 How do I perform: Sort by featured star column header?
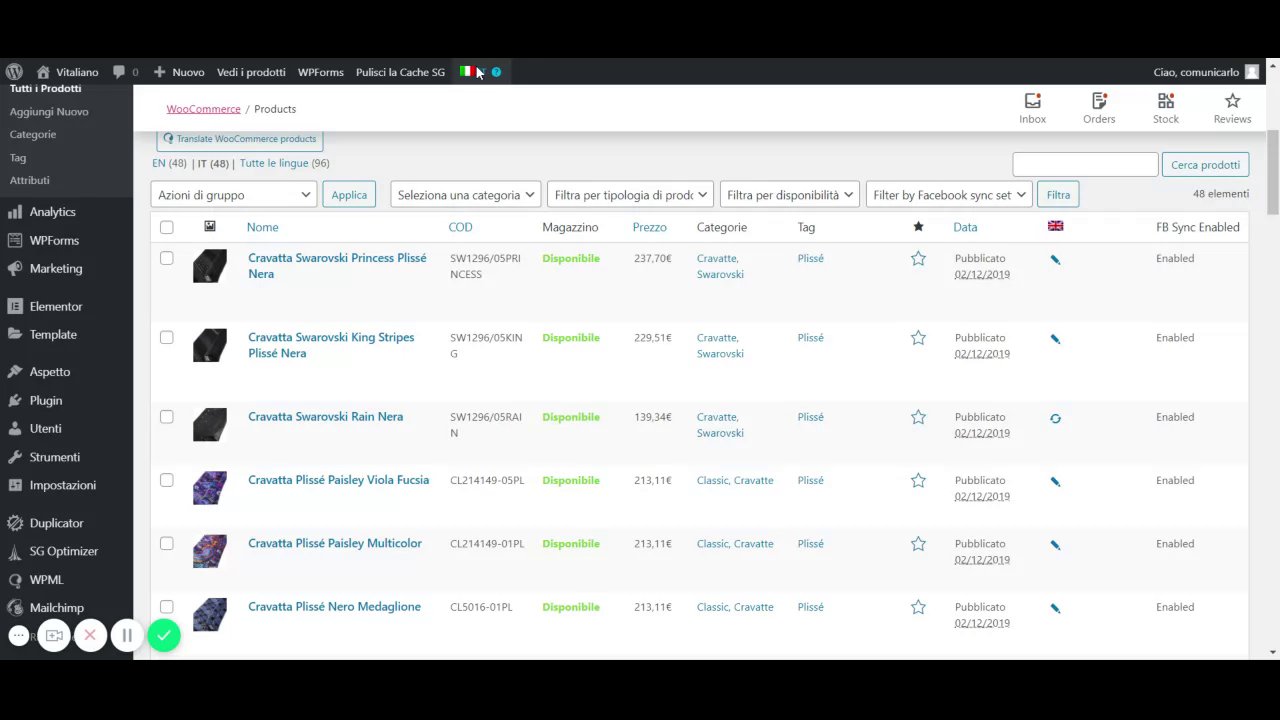click(918, 227)
